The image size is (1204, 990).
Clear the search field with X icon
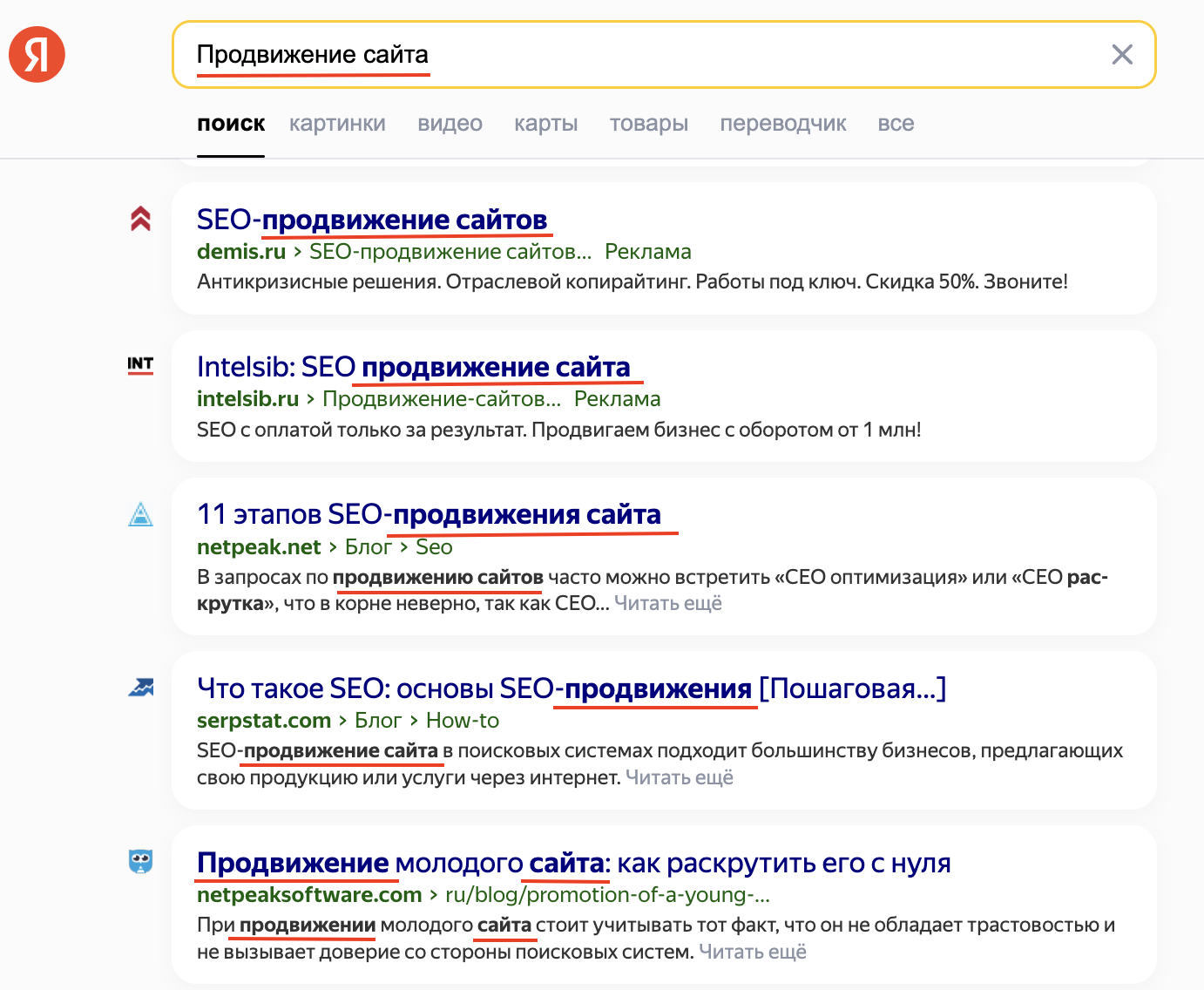click(x=1122, y=55)
